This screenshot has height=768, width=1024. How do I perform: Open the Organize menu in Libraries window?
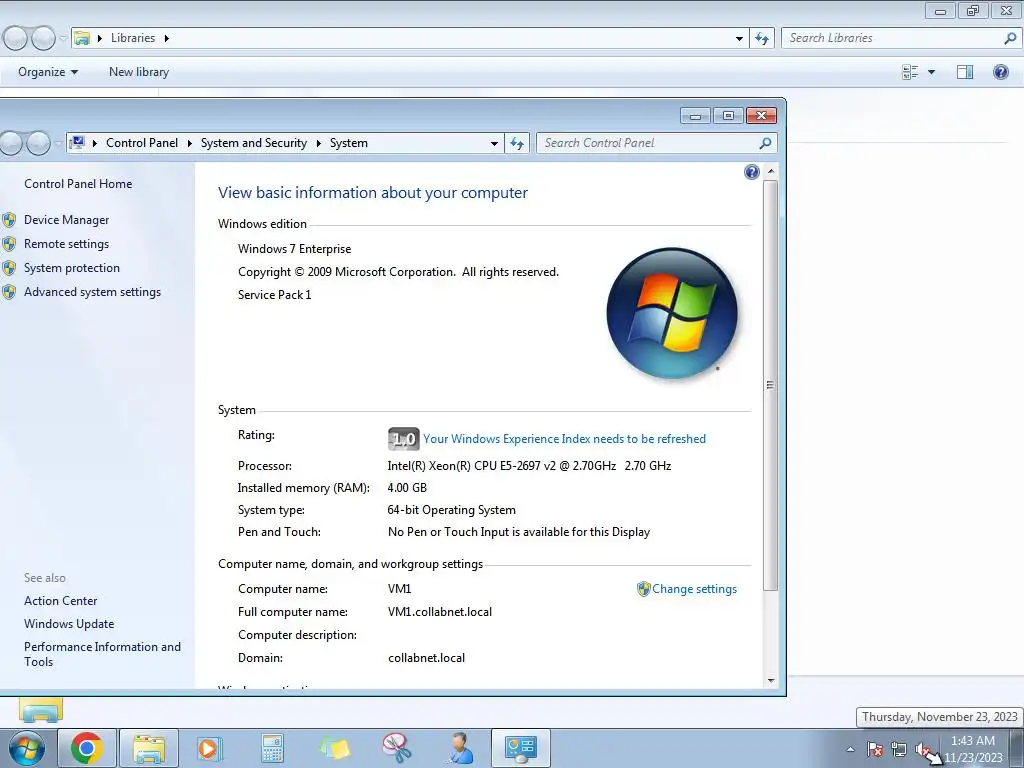(48, 72)
